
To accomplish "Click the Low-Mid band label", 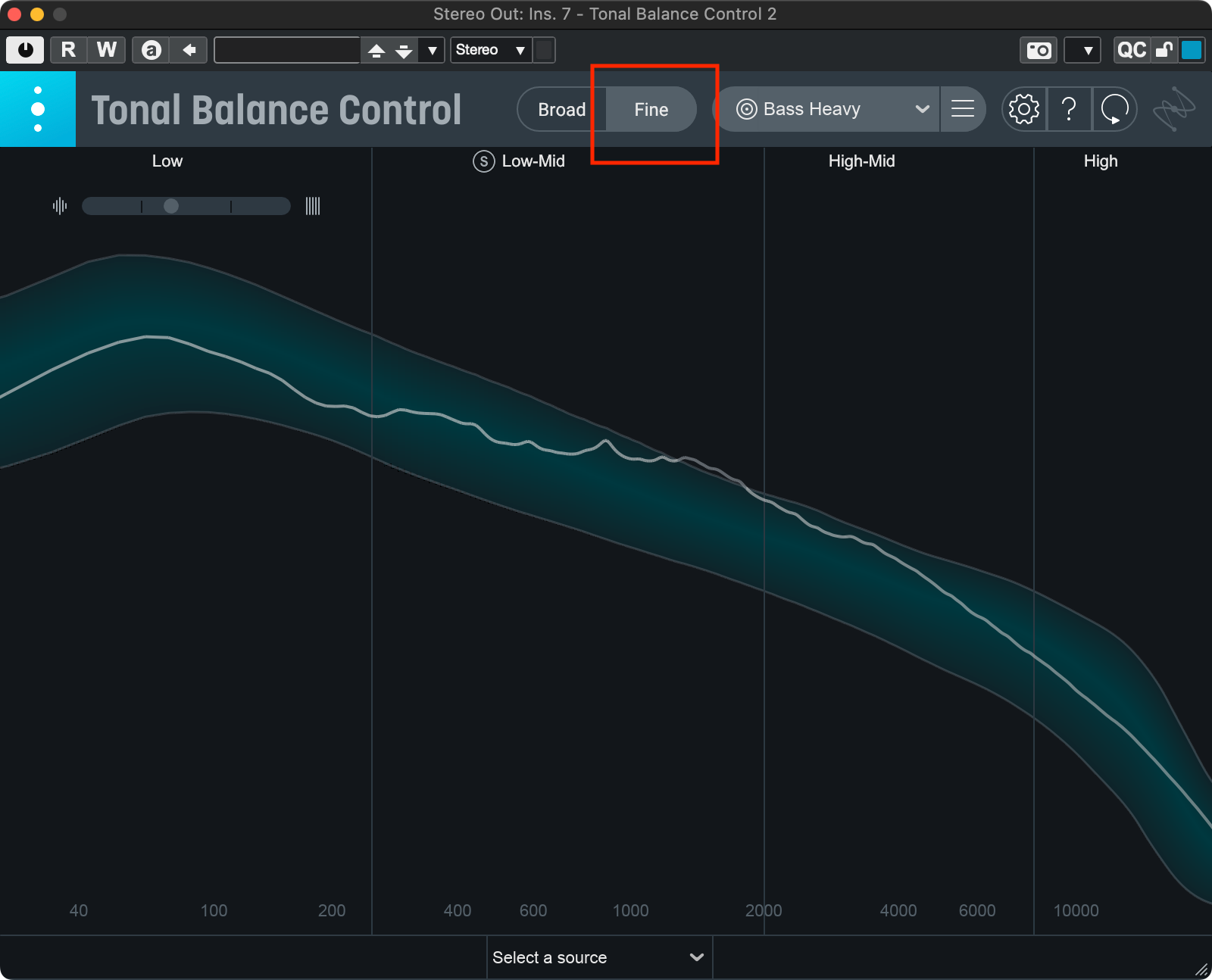I will click(533, 161).
